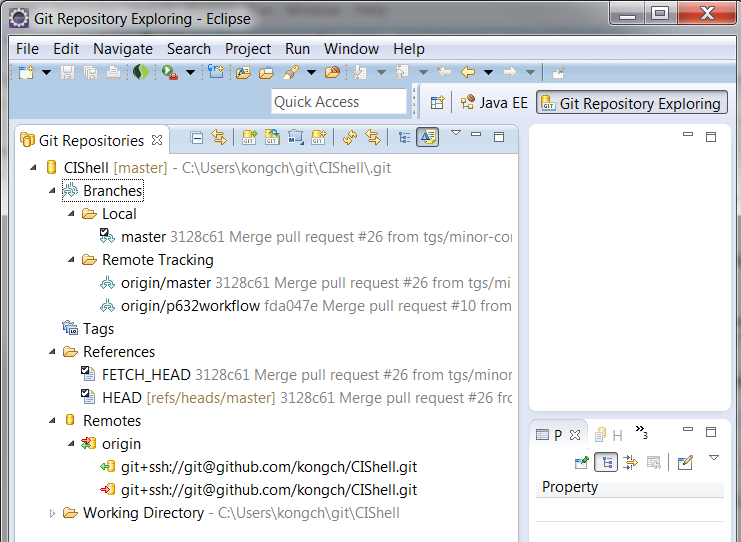
Task: Collapse the Local branches folder
Action: pos(71,214)
